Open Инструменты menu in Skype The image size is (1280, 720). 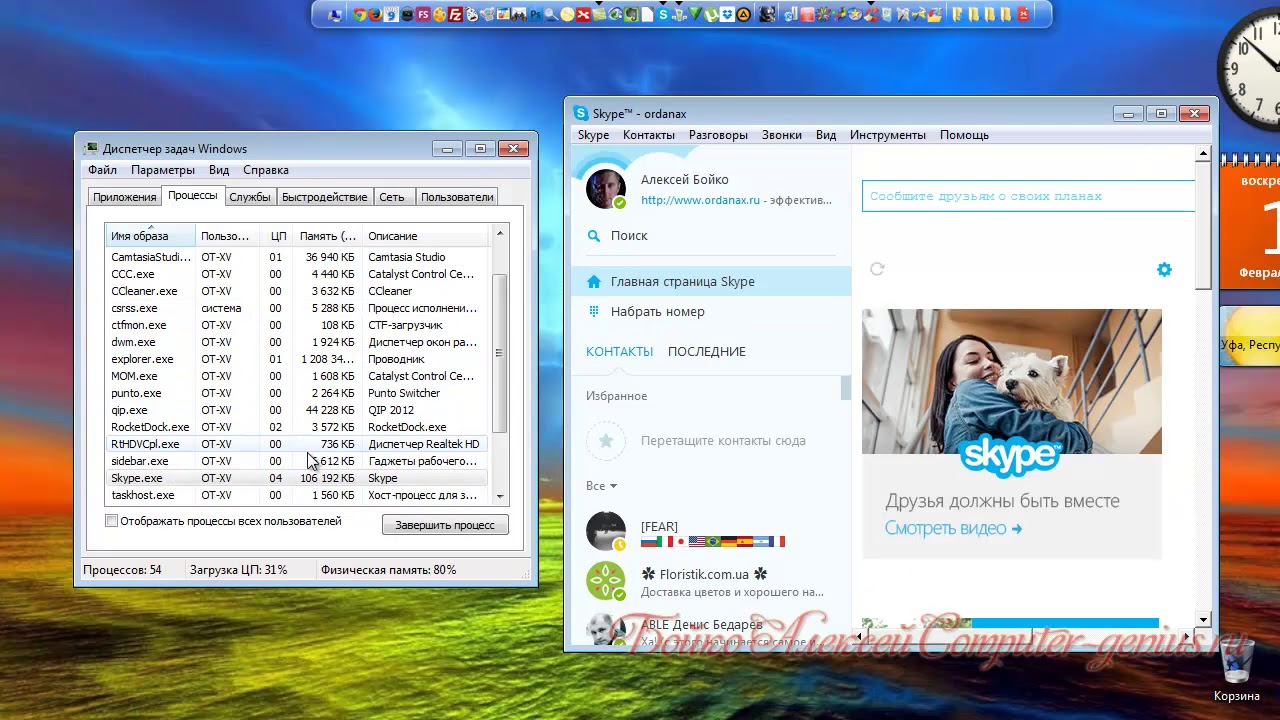coord(888,135)
